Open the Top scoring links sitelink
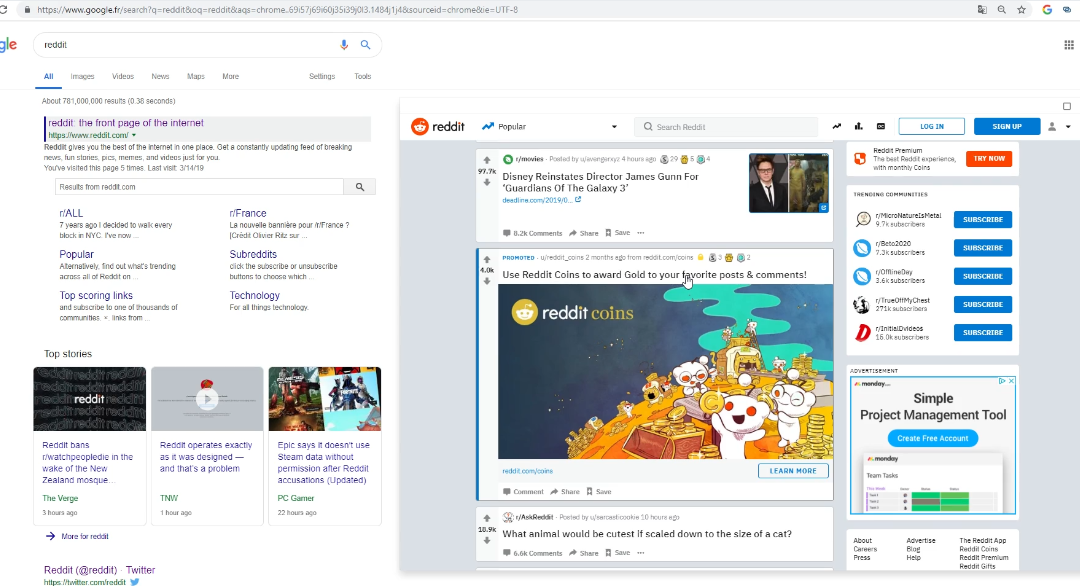Image resolution: width=1080 pixels, height=586 pixels. pyautogui.click(x=96, y=295)
